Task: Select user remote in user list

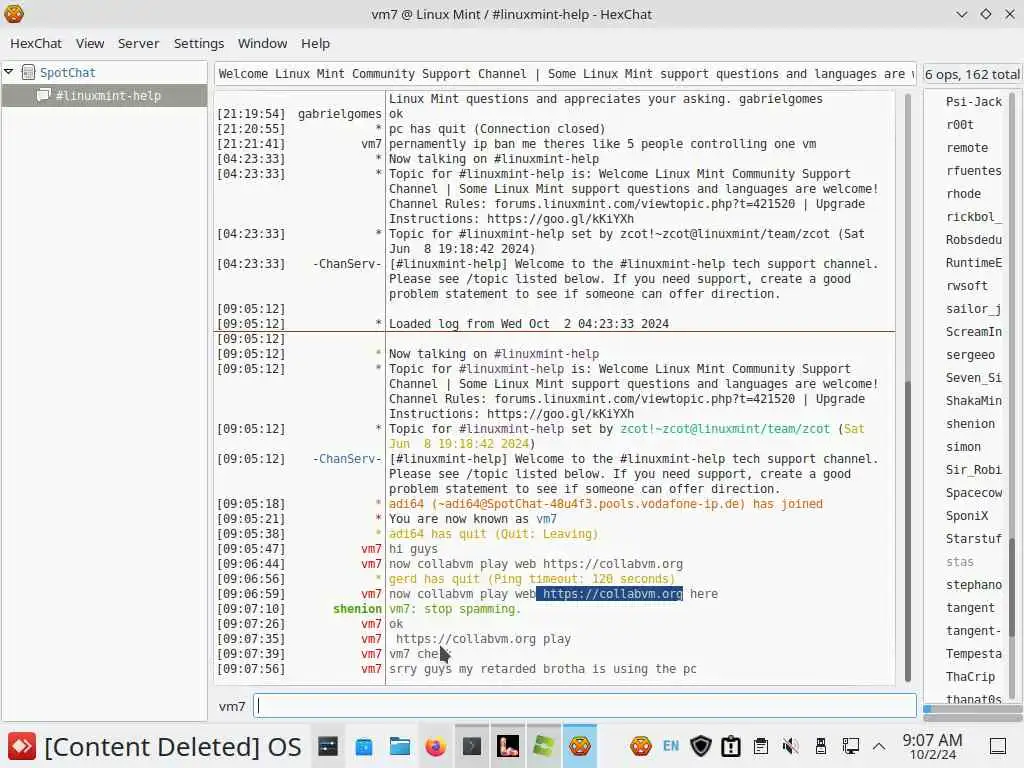Action: point(967,148)
